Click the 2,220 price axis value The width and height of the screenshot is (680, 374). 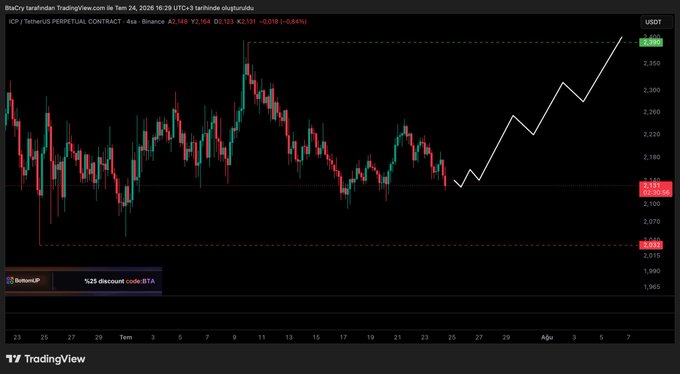[x=652, y=135]
